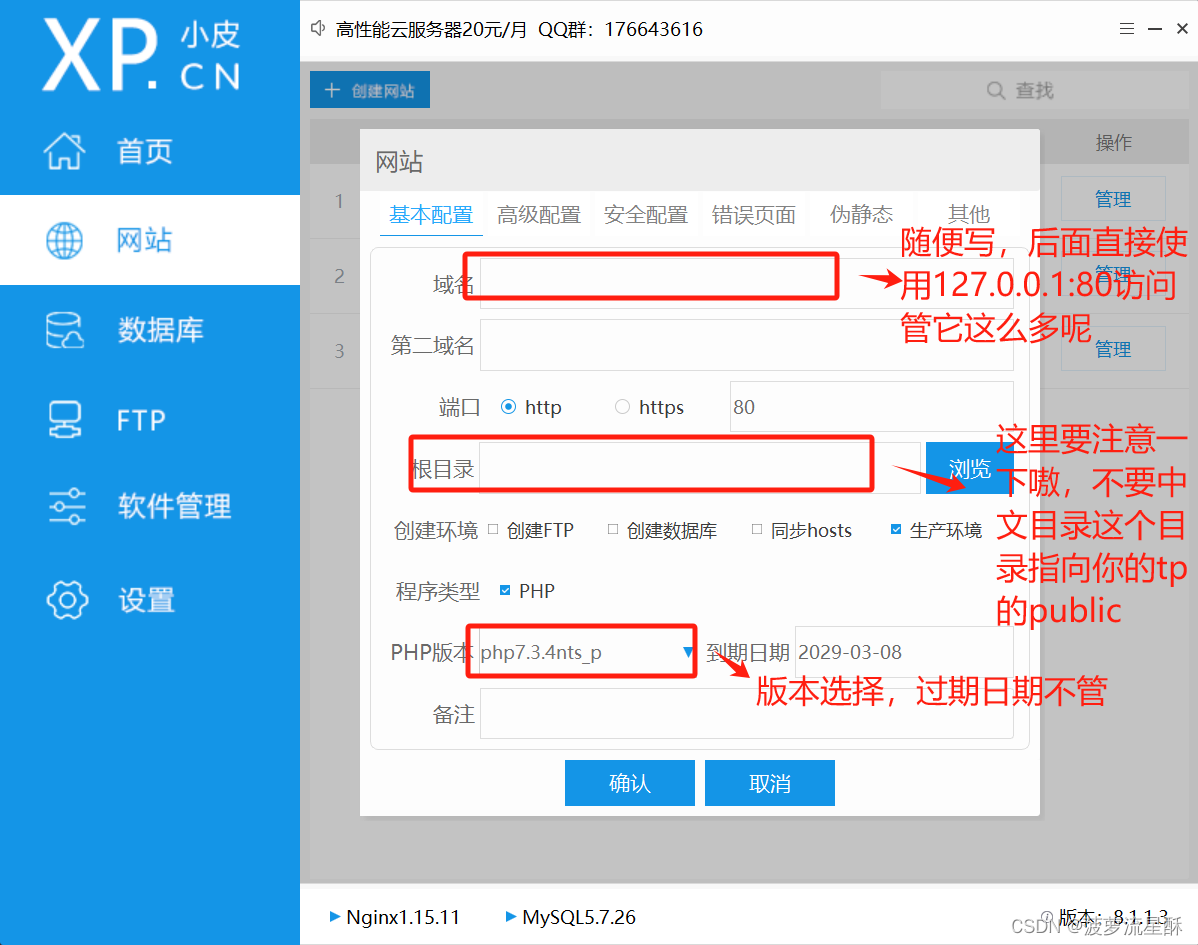Click the Nginx1.15.11 status text
Screen dimensions: 1198x945
click(403, 917)
